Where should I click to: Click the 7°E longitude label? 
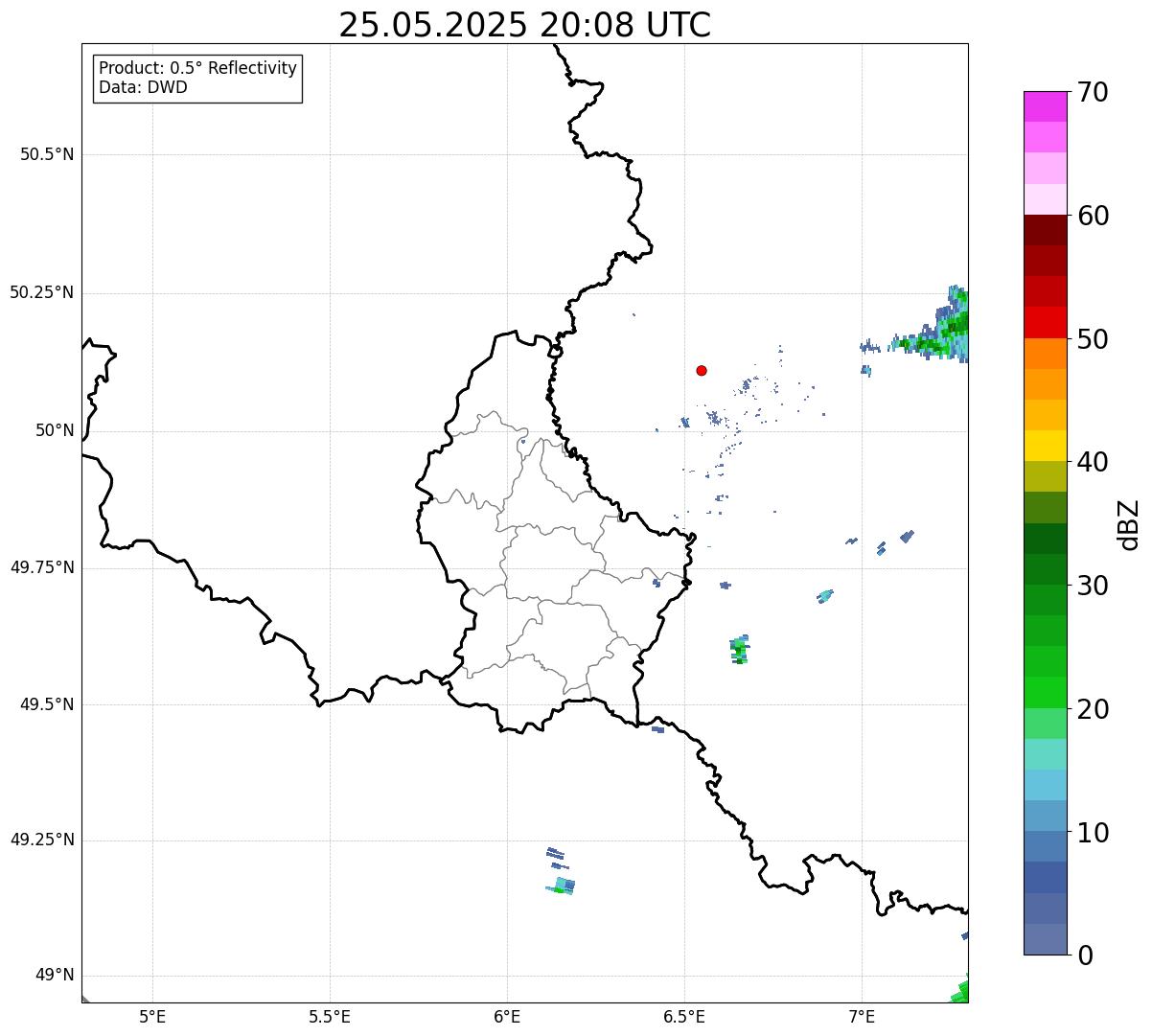[862, 1016]
